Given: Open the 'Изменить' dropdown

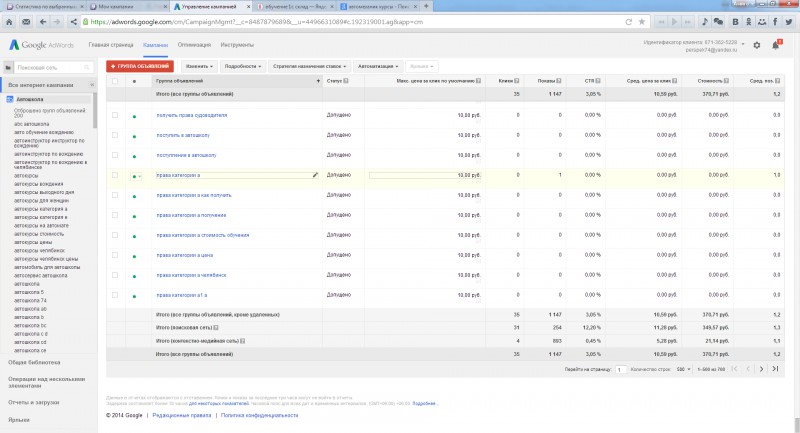Looking at the screenshot, I should click(197, 66).
